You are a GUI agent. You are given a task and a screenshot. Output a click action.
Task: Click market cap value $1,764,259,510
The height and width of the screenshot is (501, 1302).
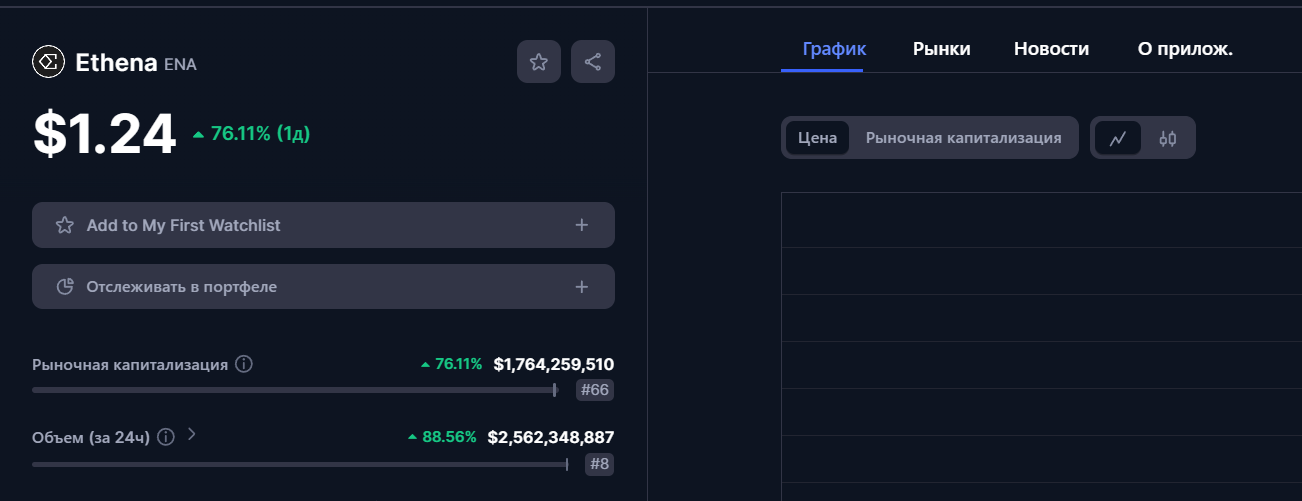point(554,364)
